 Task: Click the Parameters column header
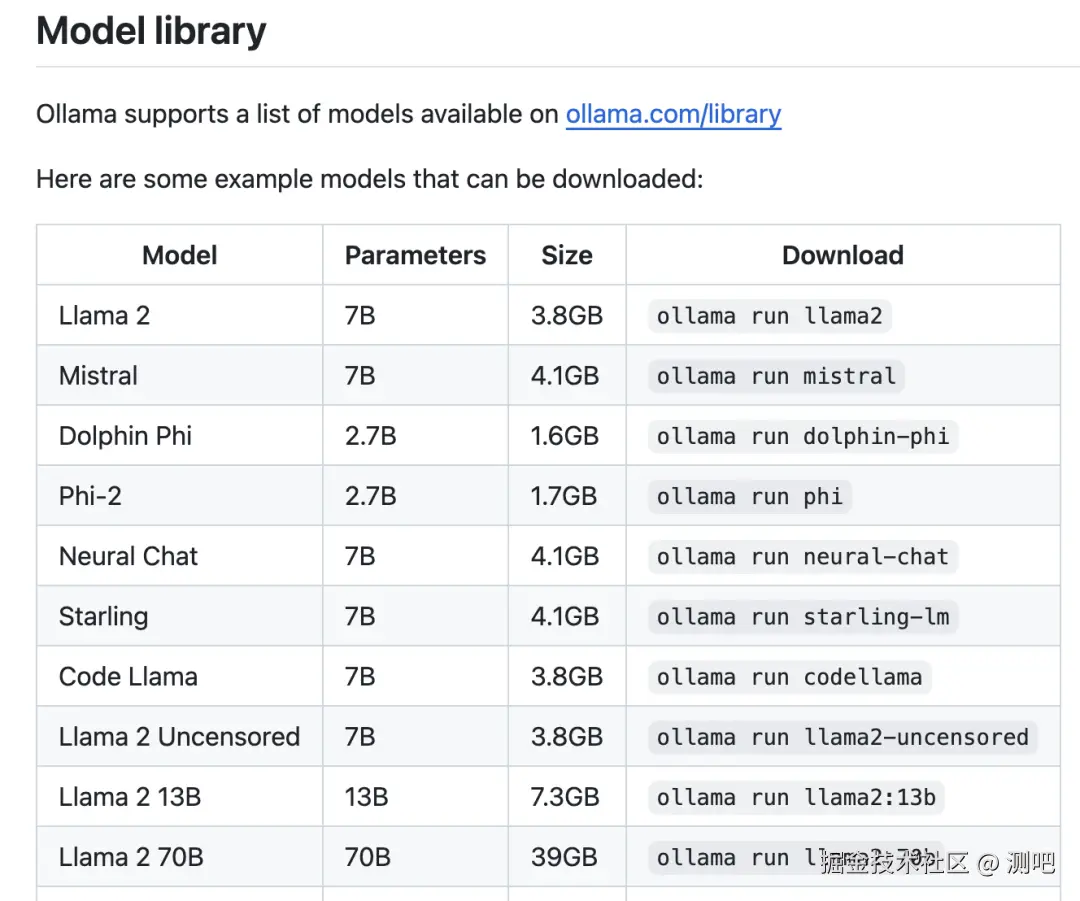(415, 256)
